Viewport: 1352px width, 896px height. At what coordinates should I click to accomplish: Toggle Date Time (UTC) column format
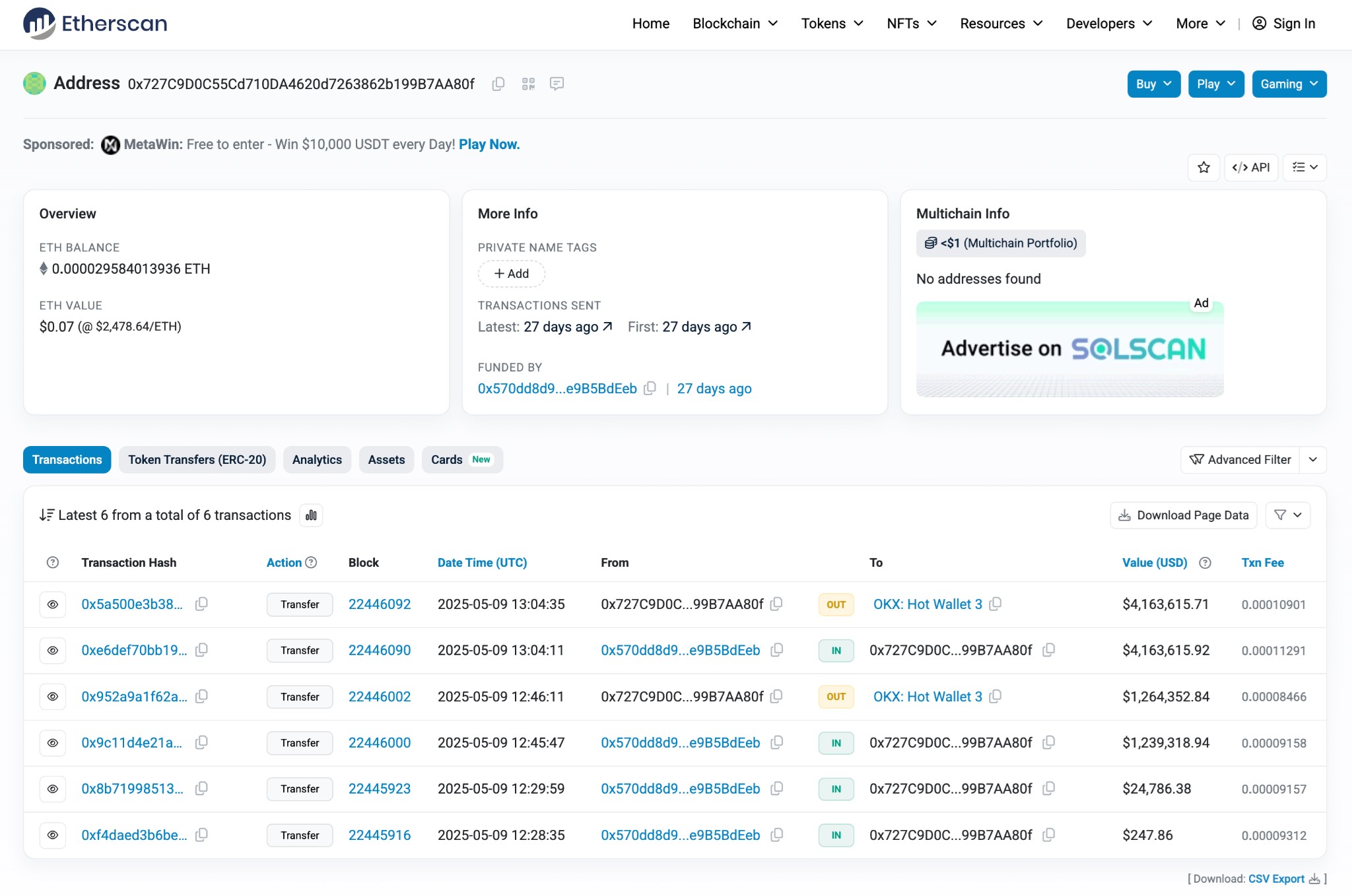[x=482, y=563]
